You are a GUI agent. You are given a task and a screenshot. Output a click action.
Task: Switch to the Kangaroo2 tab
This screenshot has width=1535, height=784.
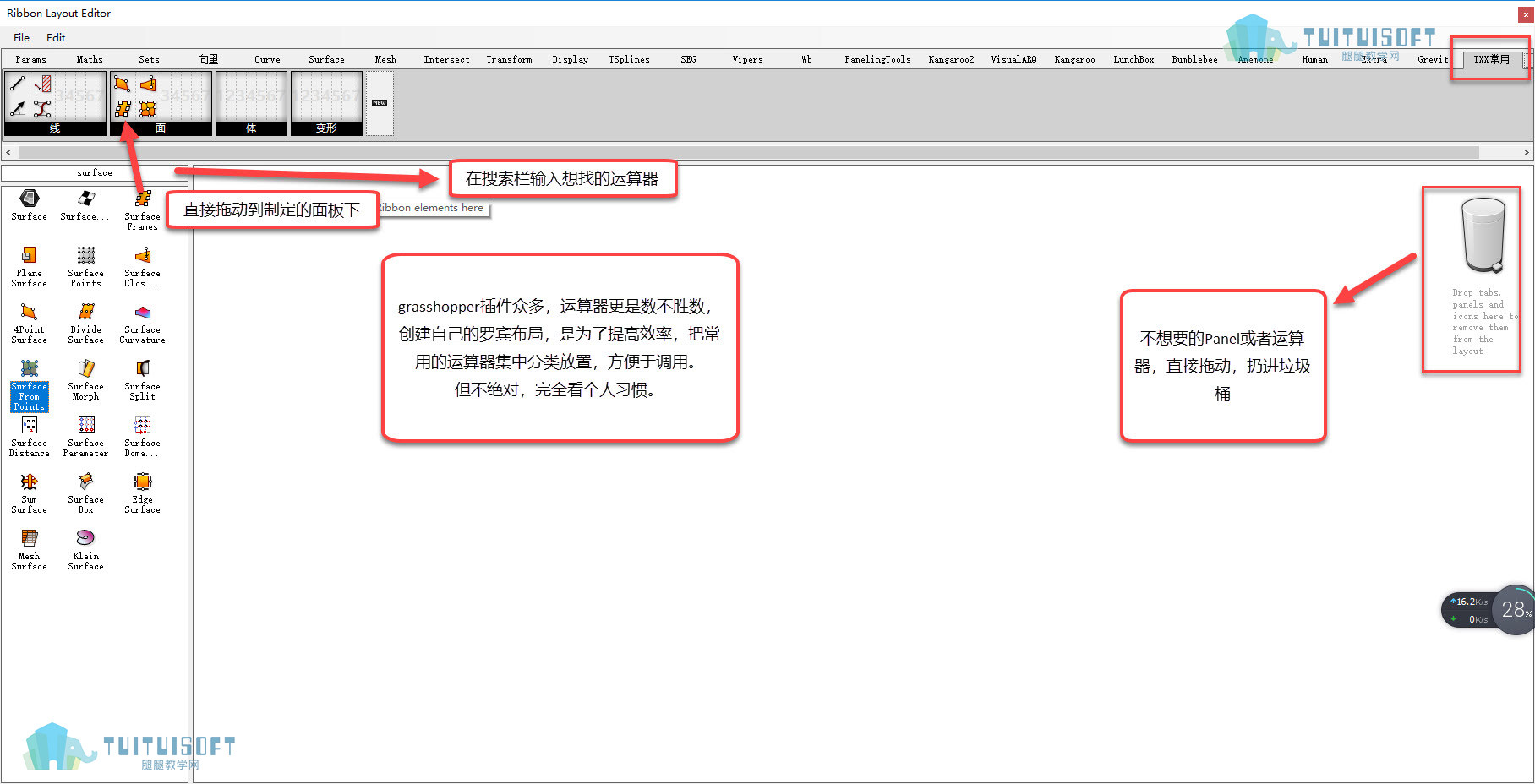click(x=951, y=59)
